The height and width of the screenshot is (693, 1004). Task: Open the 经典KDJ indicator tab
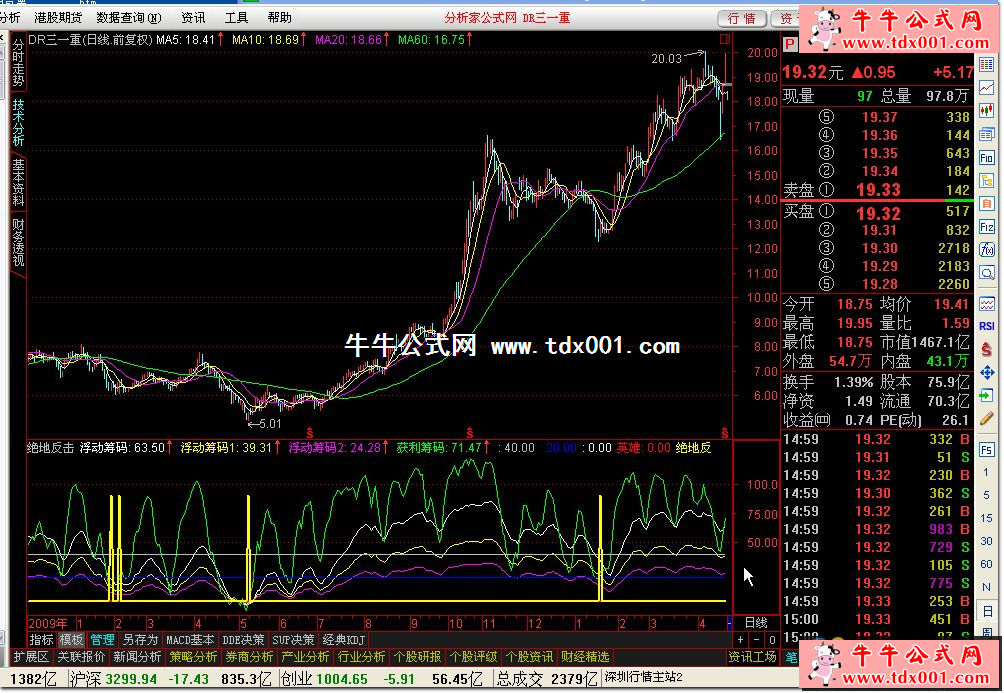343,640
